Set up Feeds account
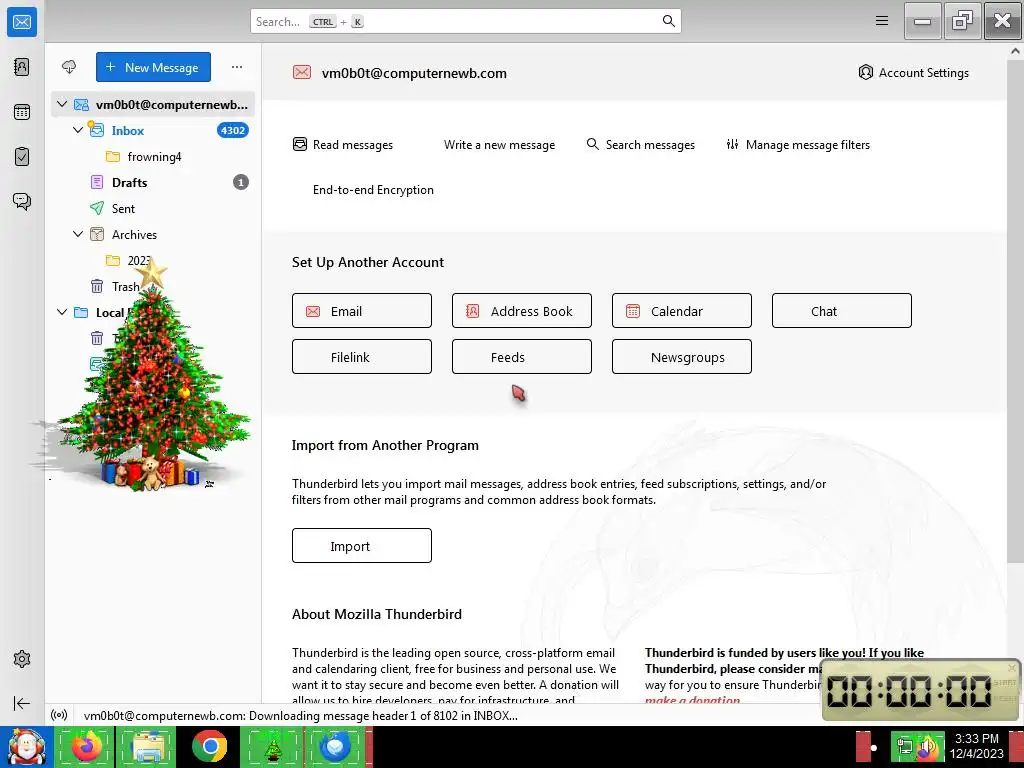Viewport: 1024px width, 768px height. tap(522, 357)
